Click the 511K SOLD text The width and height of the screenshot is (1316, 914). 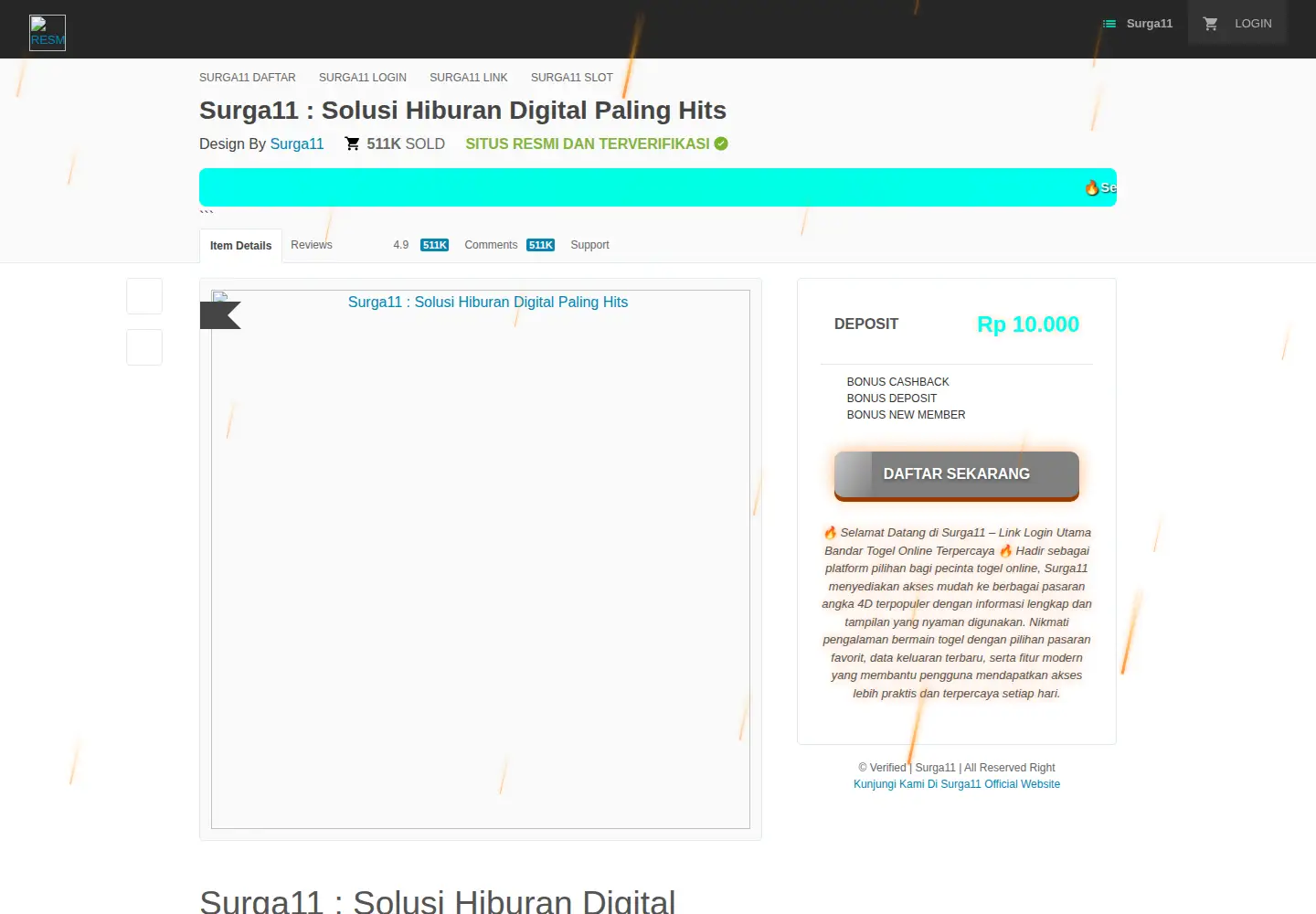[x=406, y=143]
